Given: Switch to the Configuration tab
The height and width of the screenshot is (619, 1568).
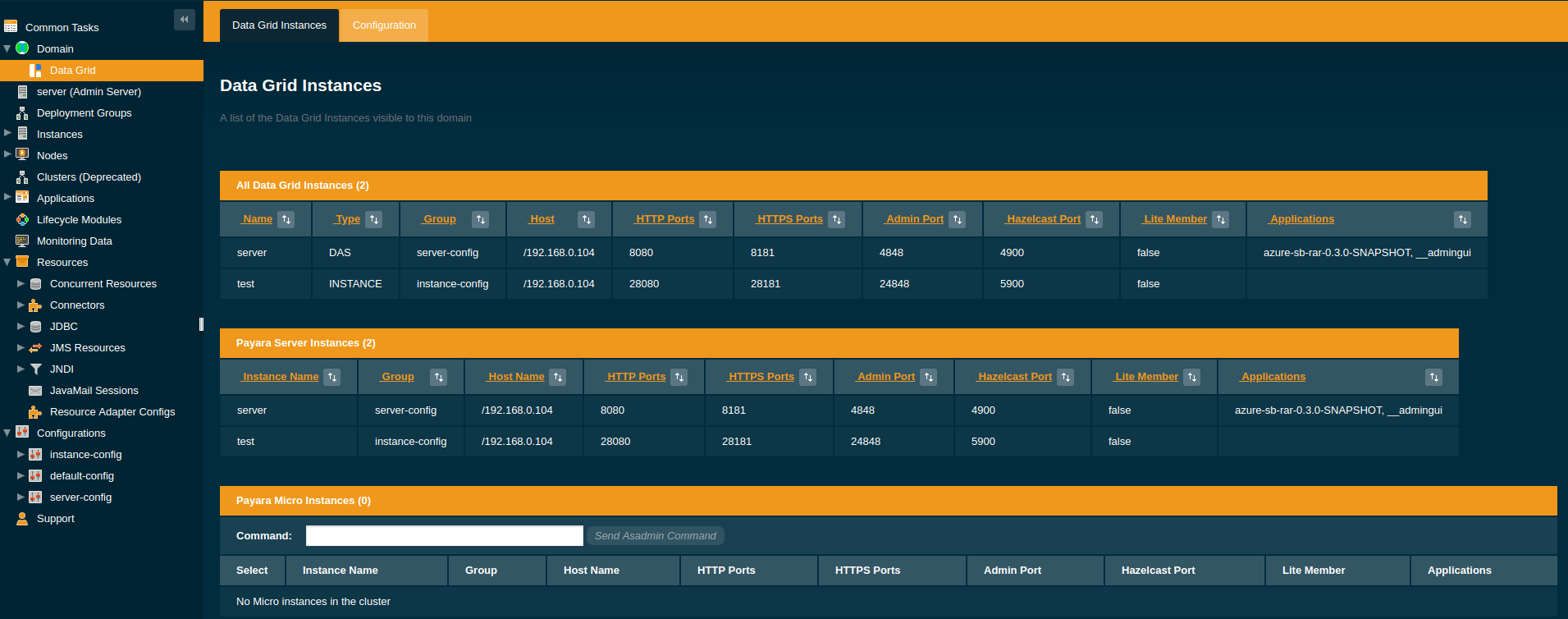Looking at the screenshot, I should pos(384,25).
